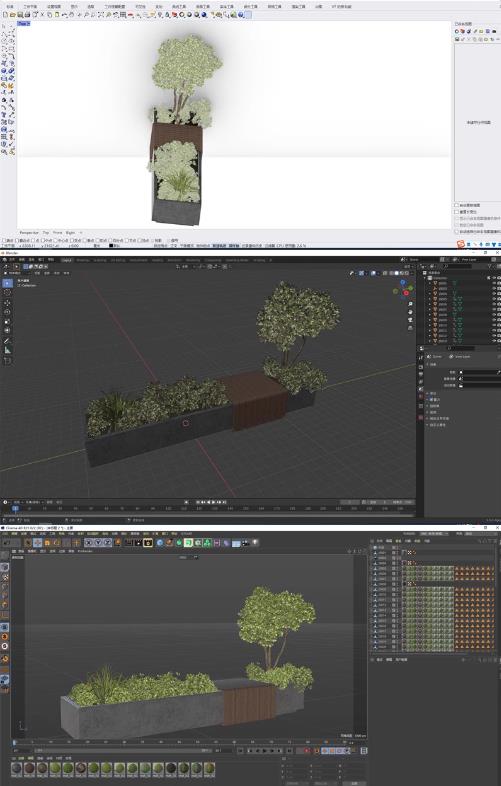The width and height of the screenshot is (501, 786).
Task: Click Render View clapperboard in Cinema 4D
Action: point(129,543)
